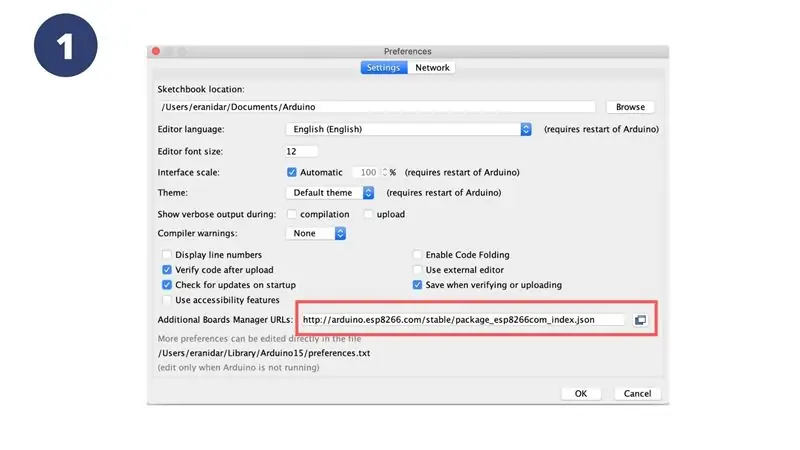800x450 pixels.
Task: Enable Use accessibility features
Action: coord(166,300)
